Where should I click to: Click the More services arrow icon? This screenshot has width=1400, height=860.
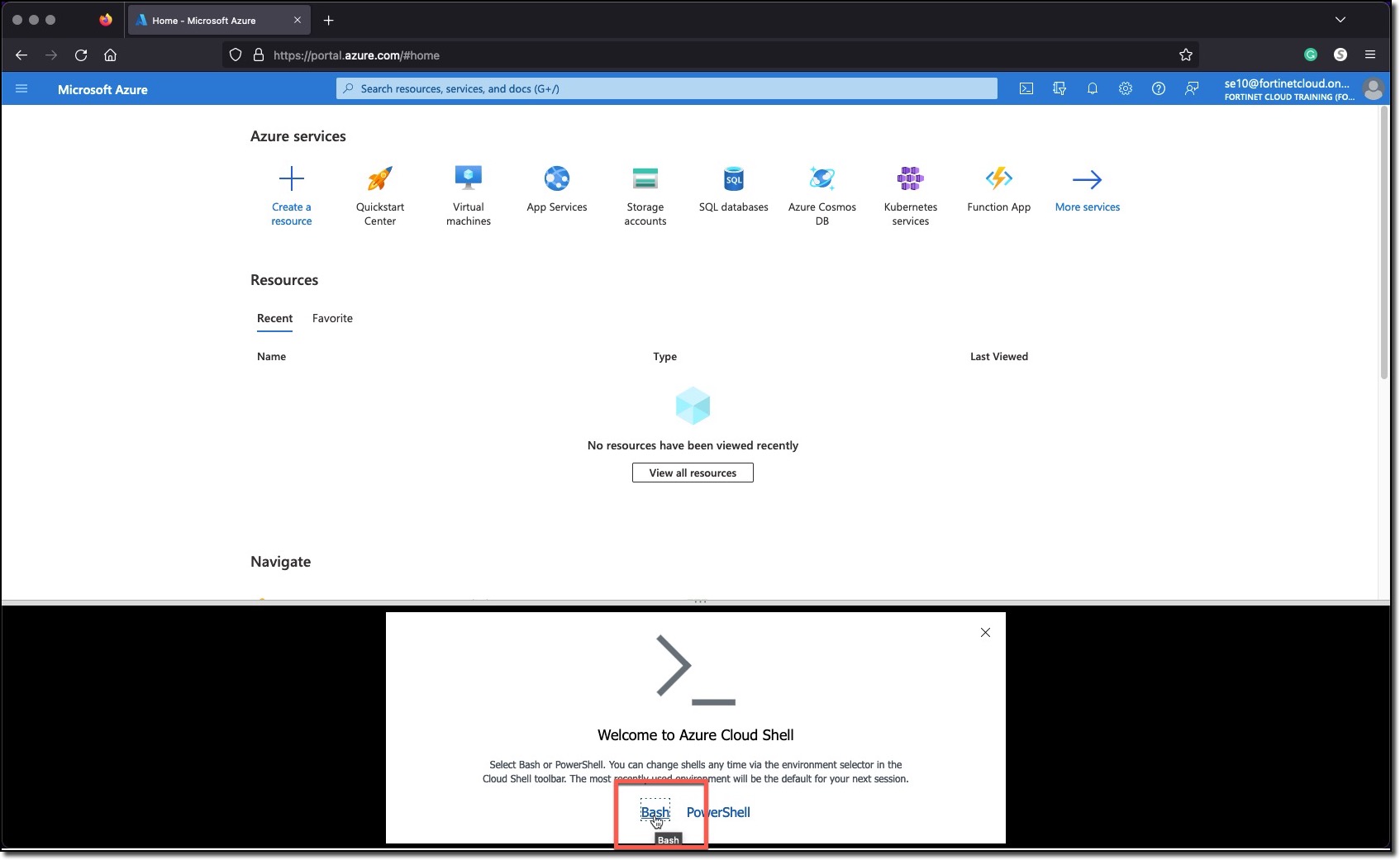[1088, 179]
